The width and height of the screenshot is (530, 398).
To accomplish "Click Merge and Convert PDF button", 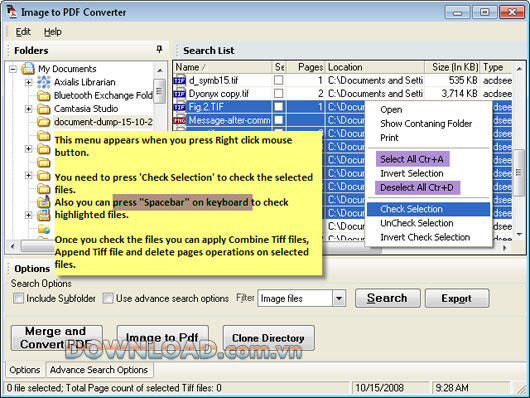I will pos(56,337).
